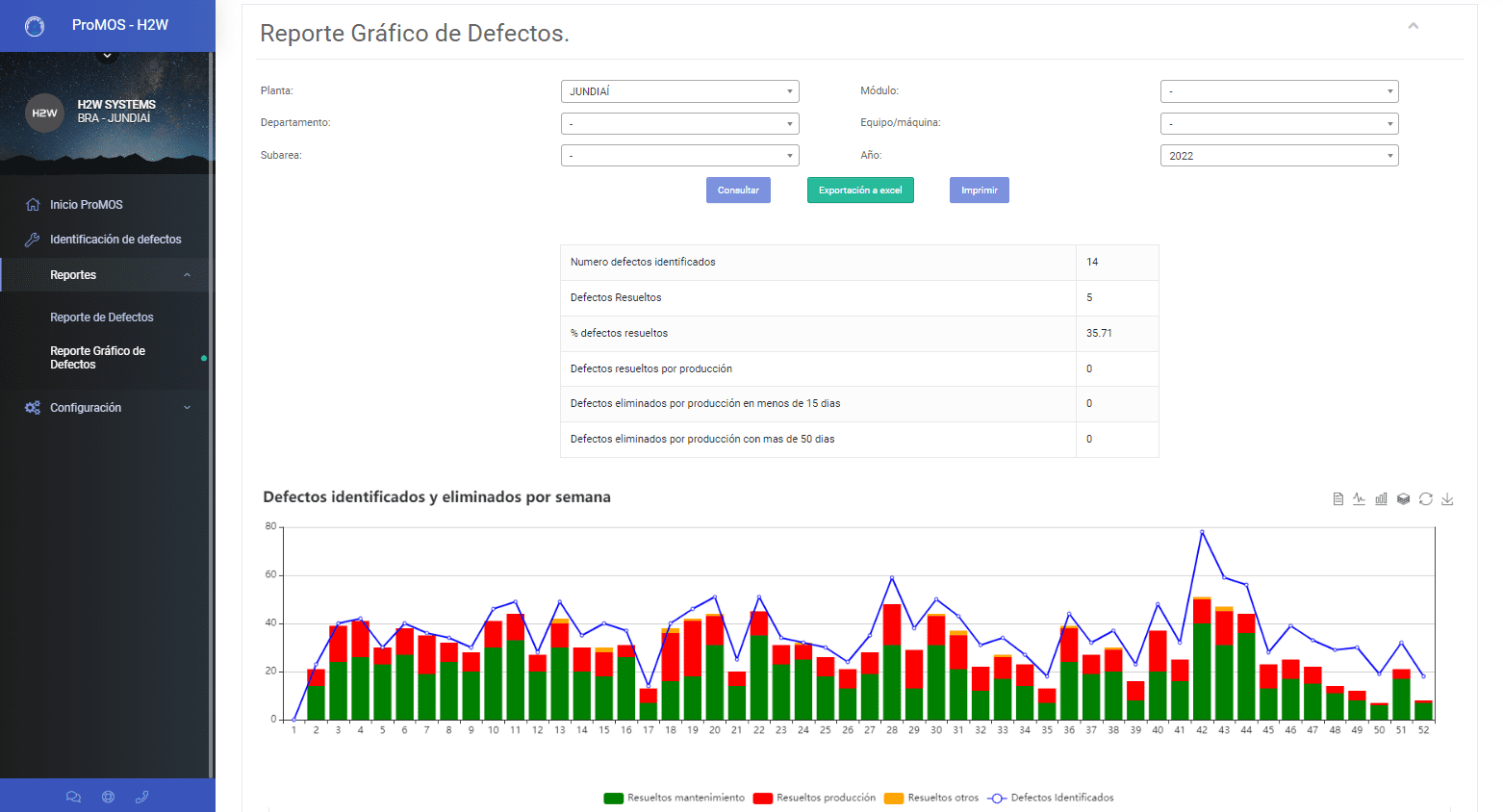Click sidebar vertical scrollbar
Viewport: 1503px width, 812px height.
coord(212,414)
